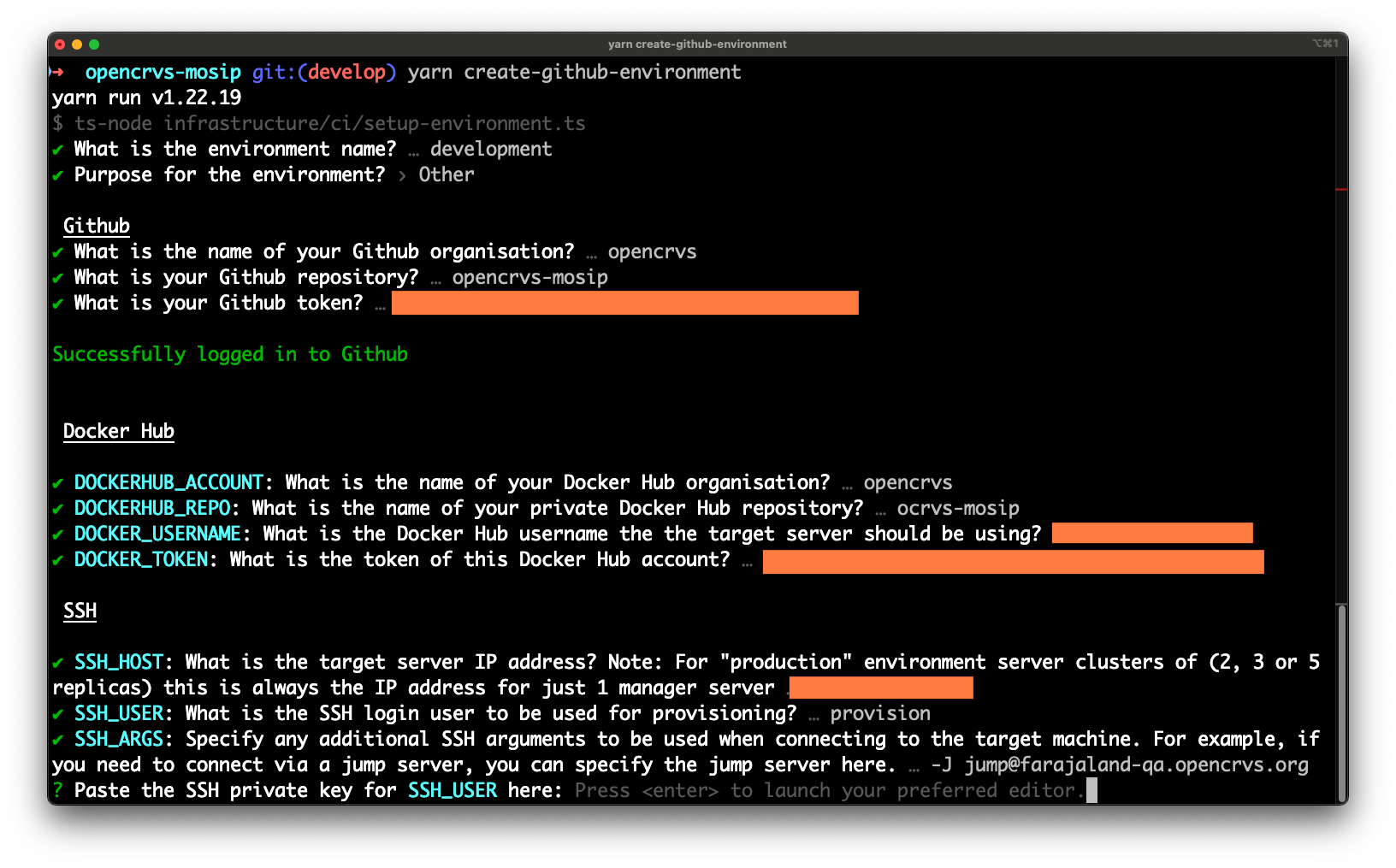Viewport: 1396px width, 868px height.
Task: Click the window title 'yarn create-github-environment'
Action: click(697, 44)
